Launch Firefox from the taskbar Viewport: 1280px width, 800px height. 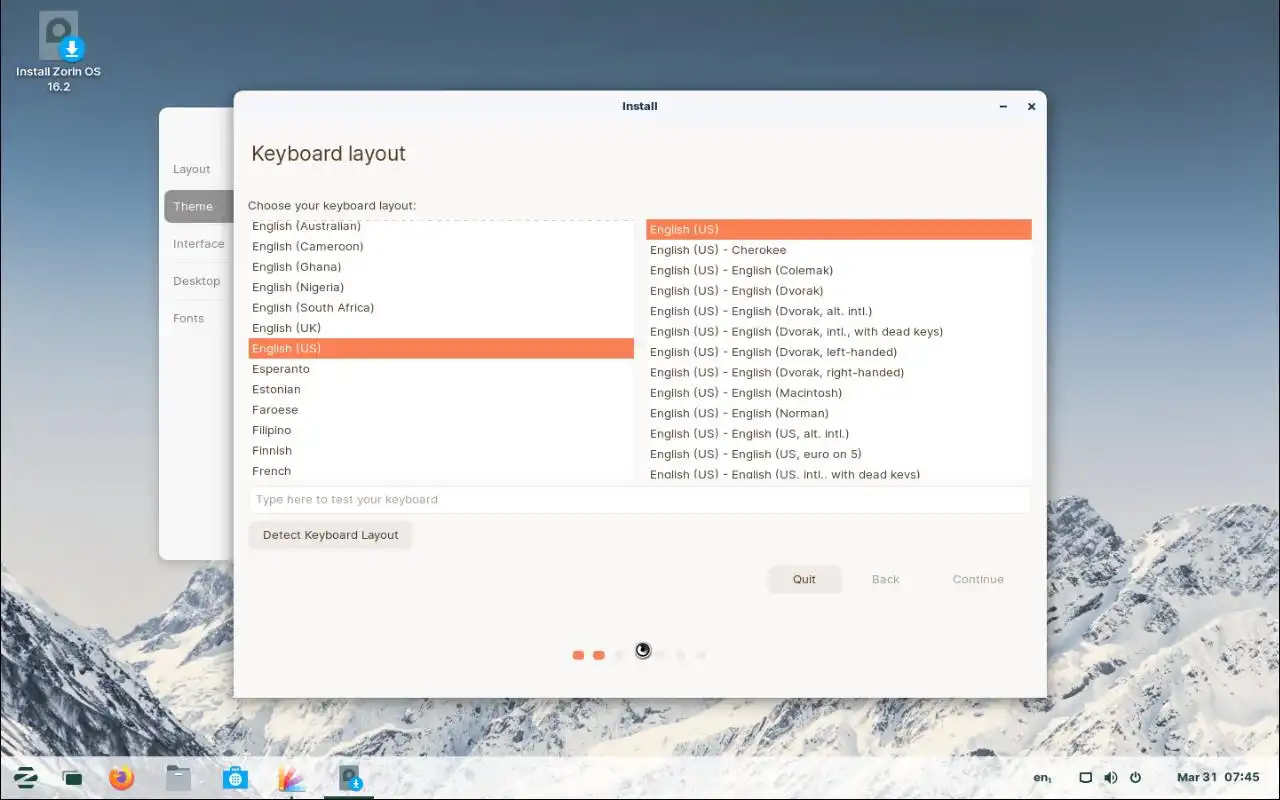[x=121, y=777]
